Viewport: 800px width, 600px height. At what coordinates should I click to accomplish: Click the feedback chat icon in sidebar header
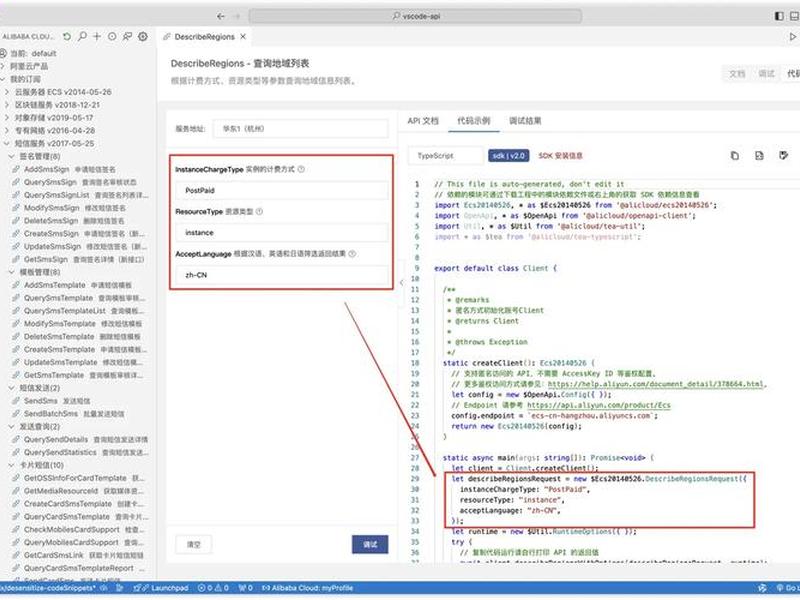click(128, 37)
